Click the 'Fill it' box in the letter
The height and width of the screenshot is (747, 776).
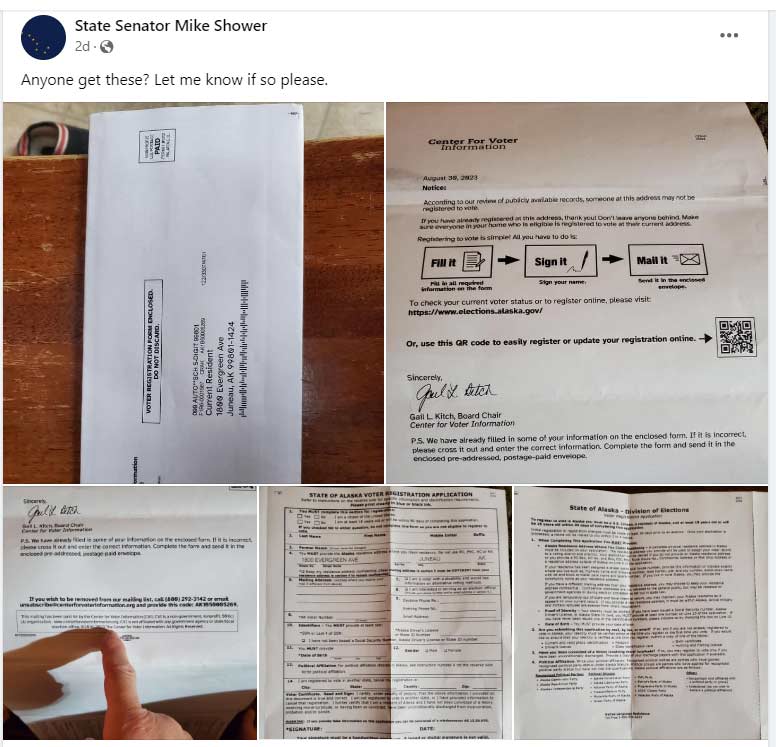(457, 262)
